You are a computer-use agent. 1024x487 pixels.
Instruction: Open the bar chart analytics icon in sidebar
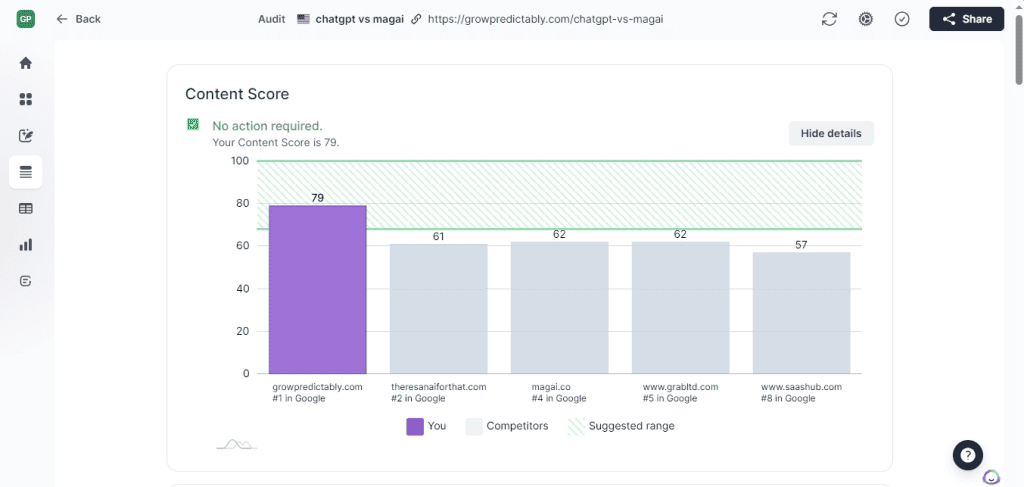tap(25, 245)
